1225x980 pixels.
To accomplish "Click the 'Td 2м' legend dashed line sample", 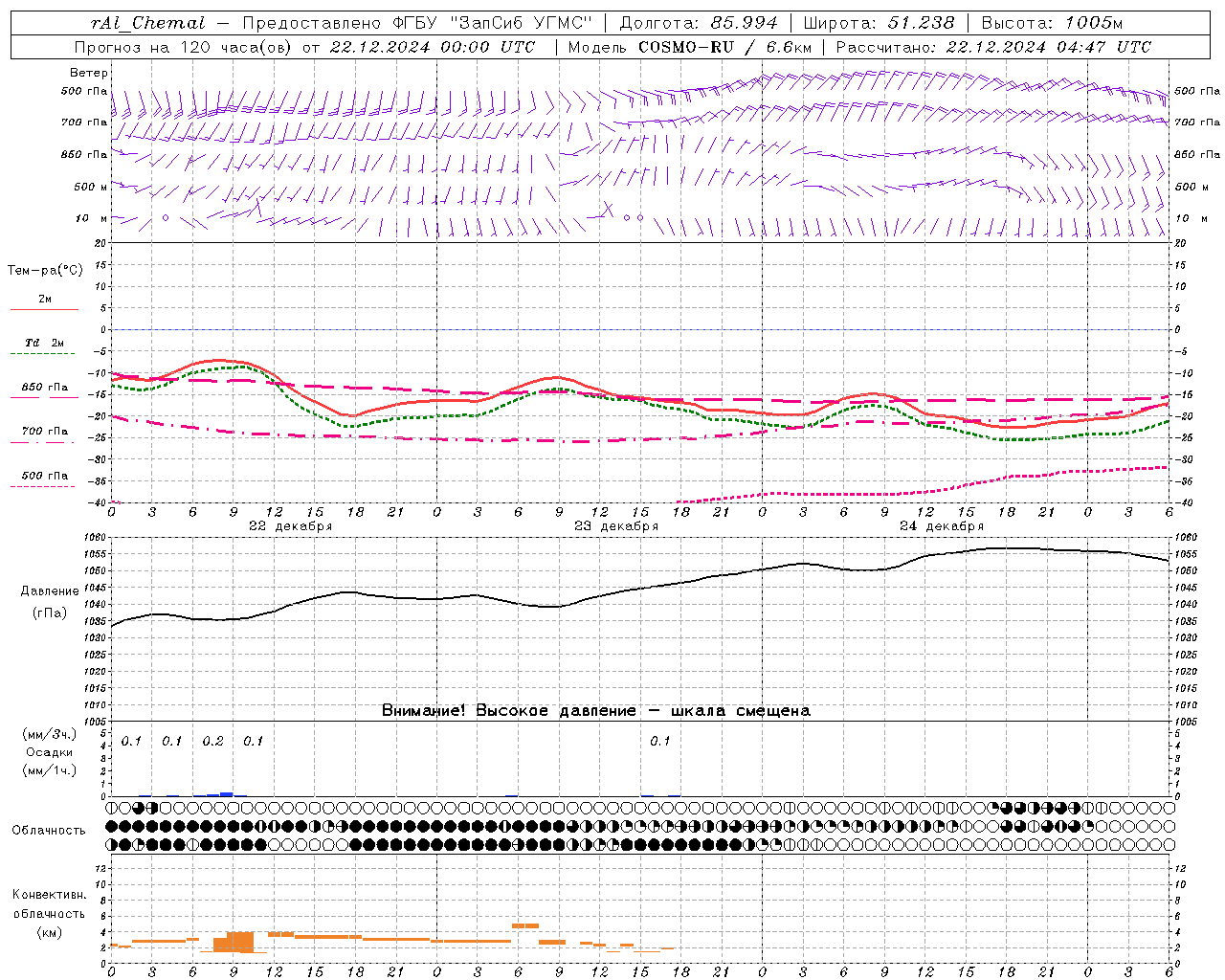I will (x=42, y=354).
